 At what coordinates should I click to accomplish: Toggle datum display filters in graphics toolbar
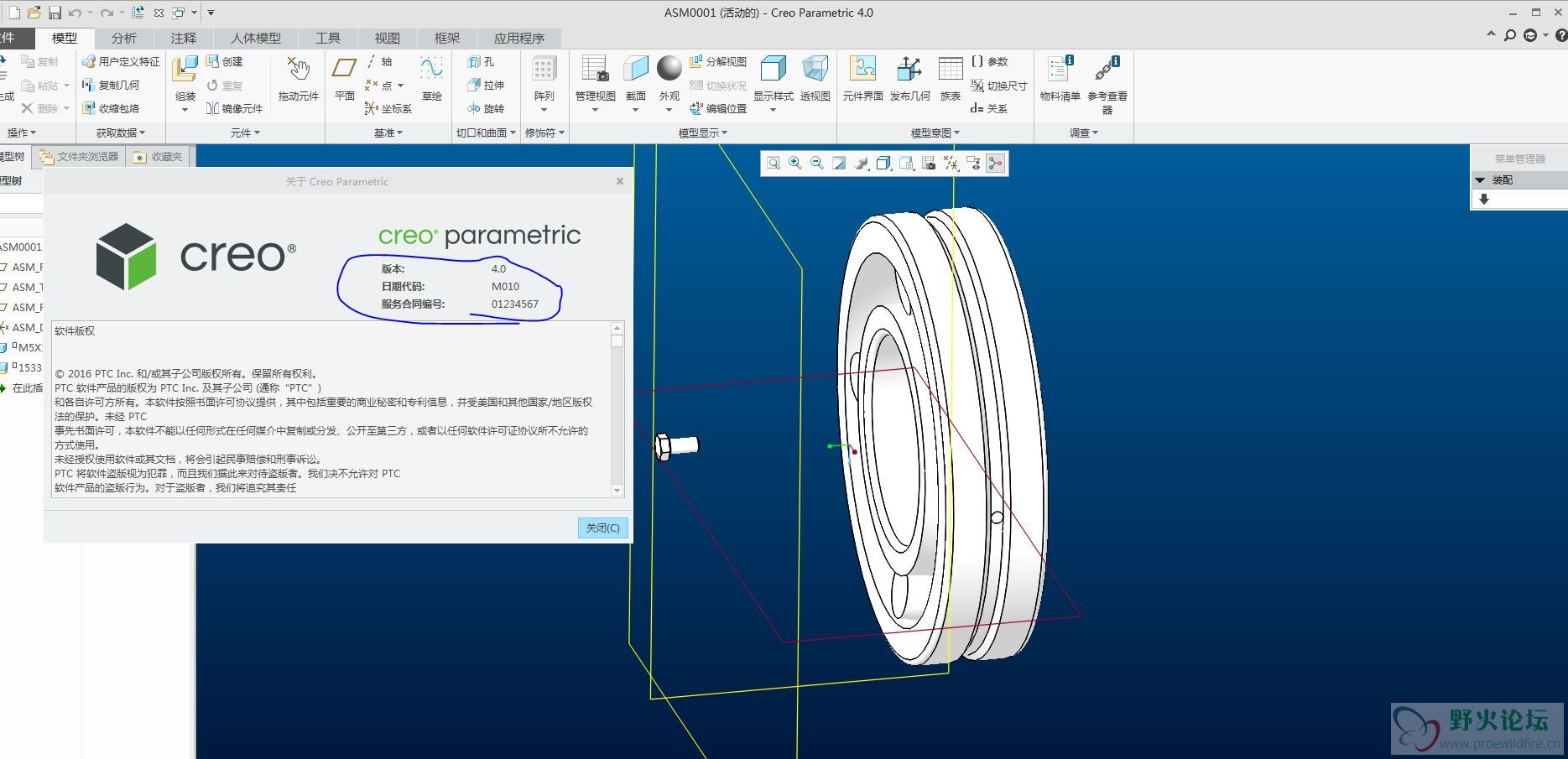tap(951, 164)
